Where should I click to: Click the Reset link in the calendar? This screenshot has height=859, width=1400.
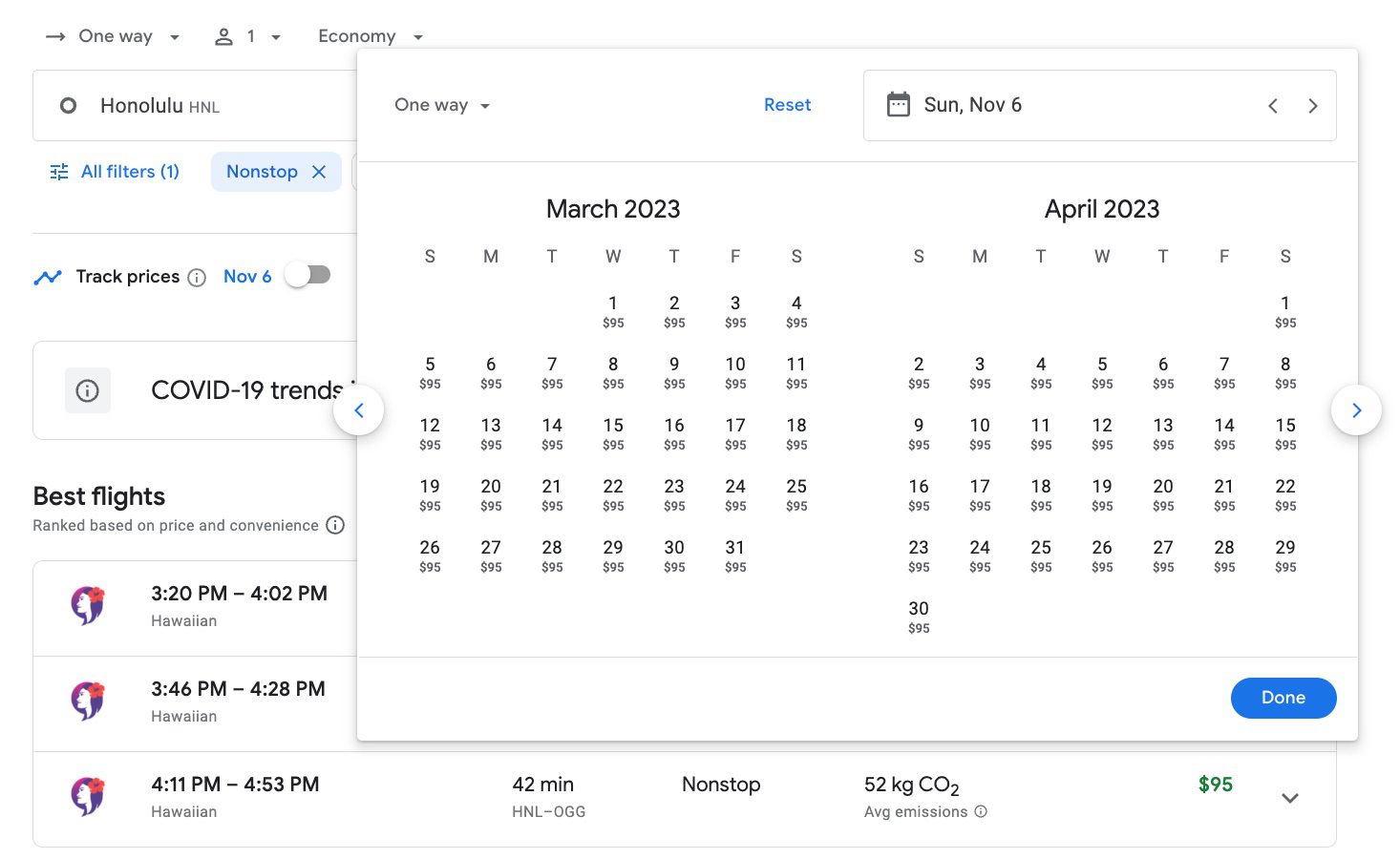point(787,104)
